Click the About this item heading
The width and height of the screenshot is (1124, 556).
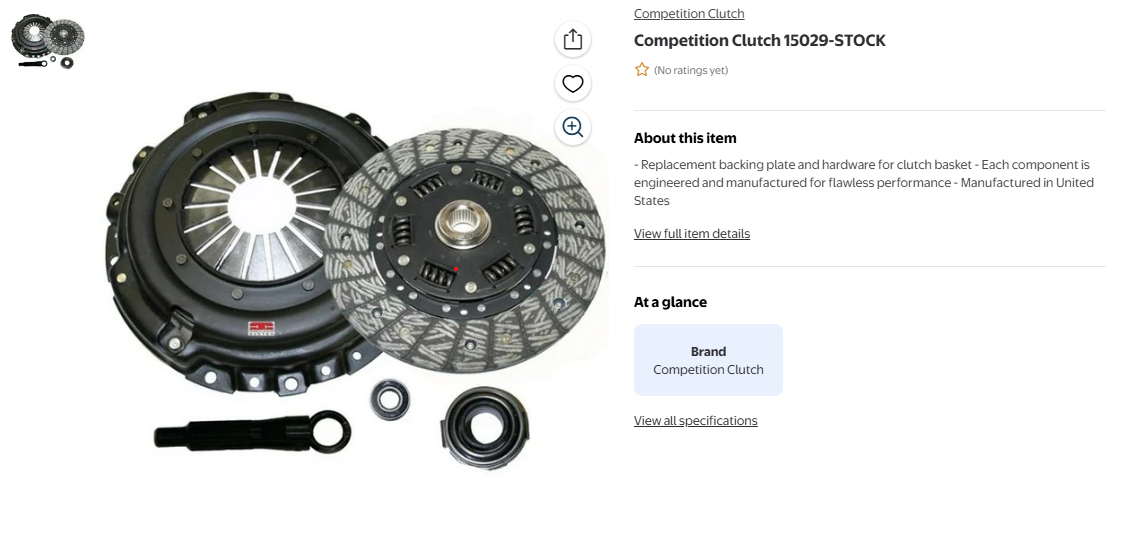click(x=685, y=138)
